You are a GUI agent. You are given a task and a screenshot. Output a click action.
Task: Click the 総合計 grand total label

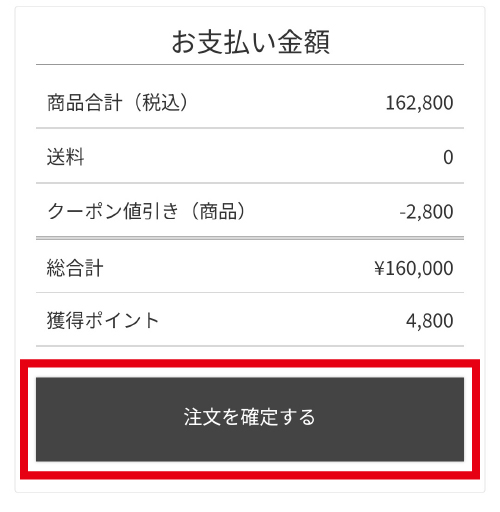click(x=75, y=268)
